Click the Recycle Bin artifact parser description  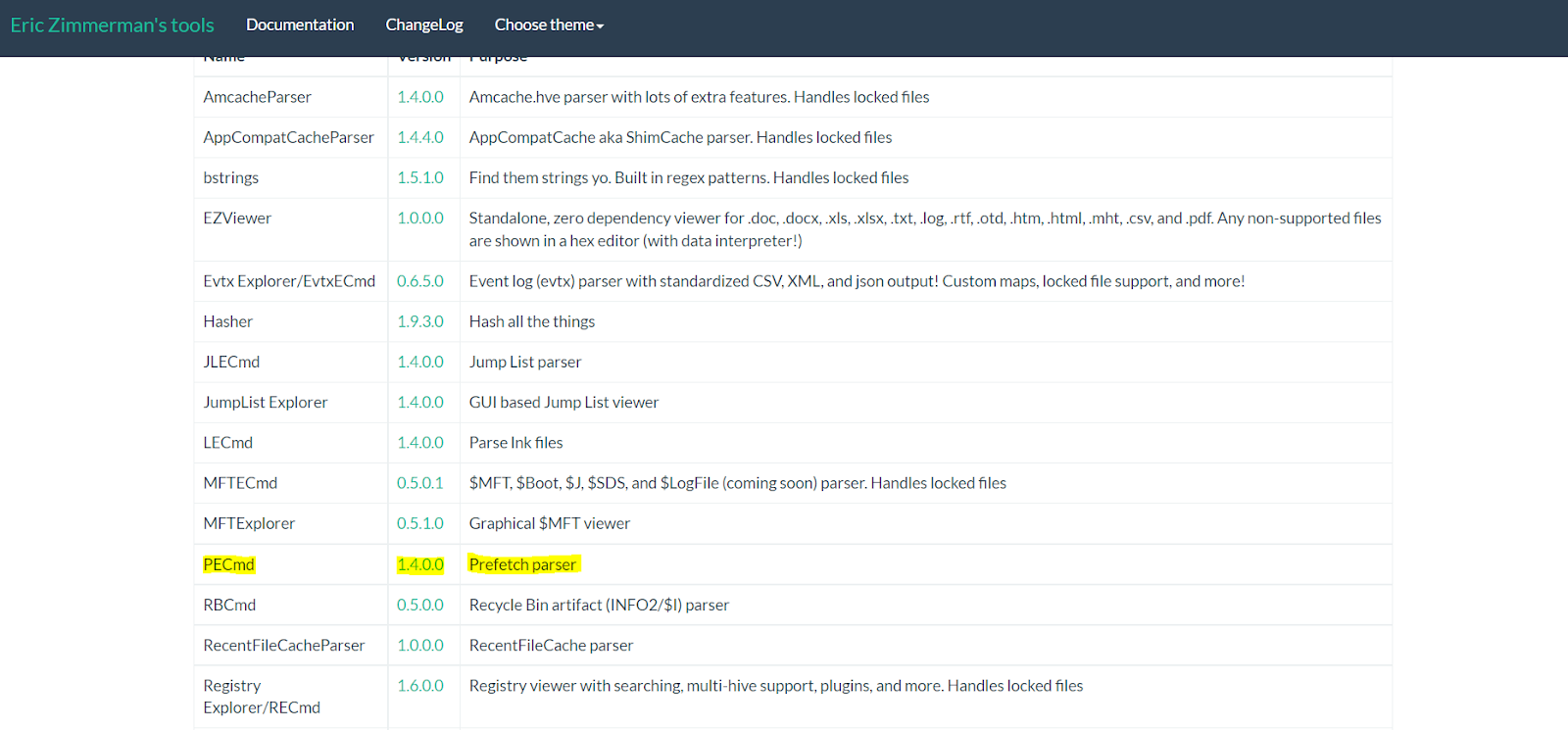[599, 605]
